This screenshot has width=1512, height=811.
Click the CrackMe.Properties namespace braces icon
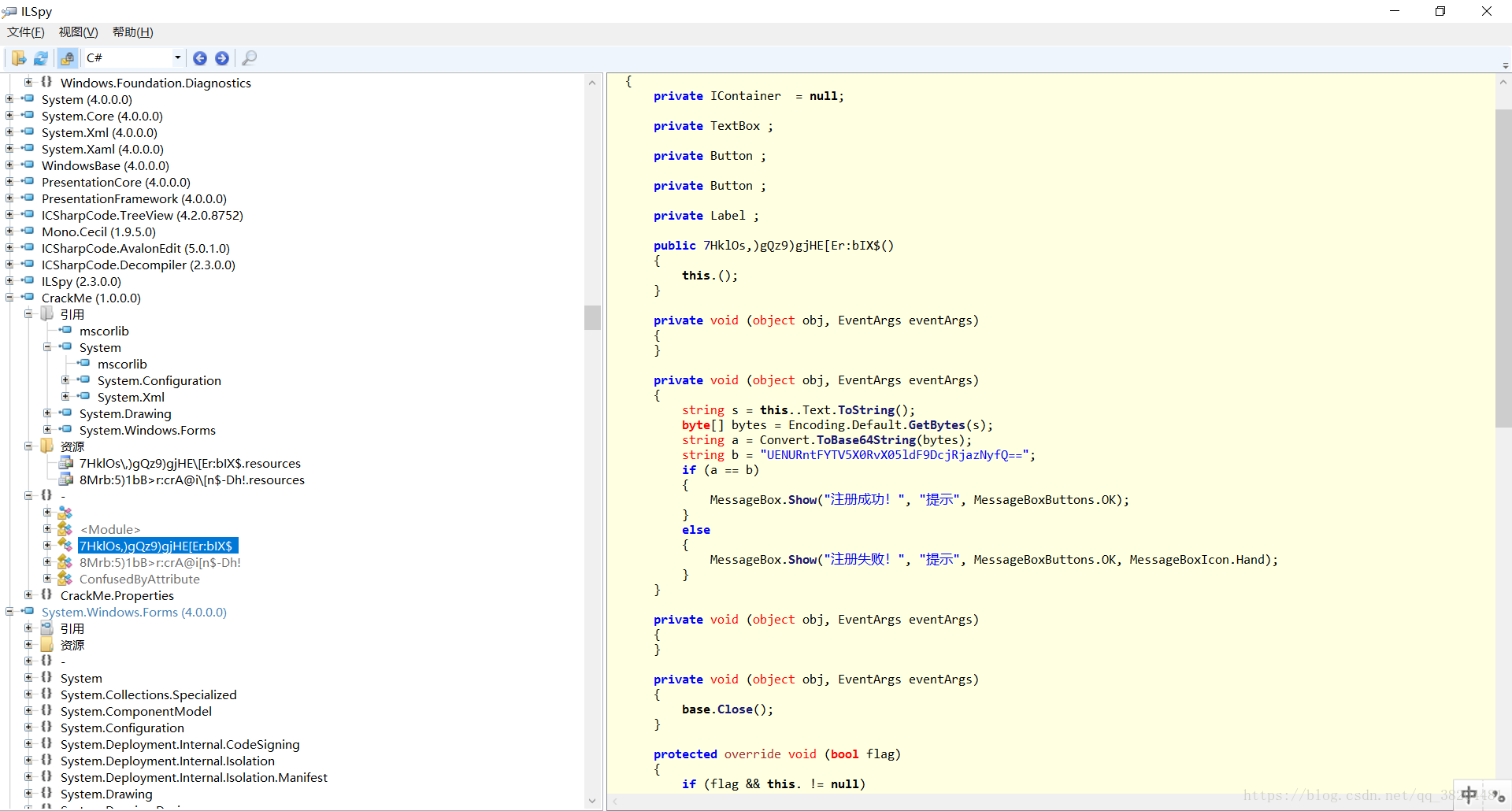(x=46, y=595)
